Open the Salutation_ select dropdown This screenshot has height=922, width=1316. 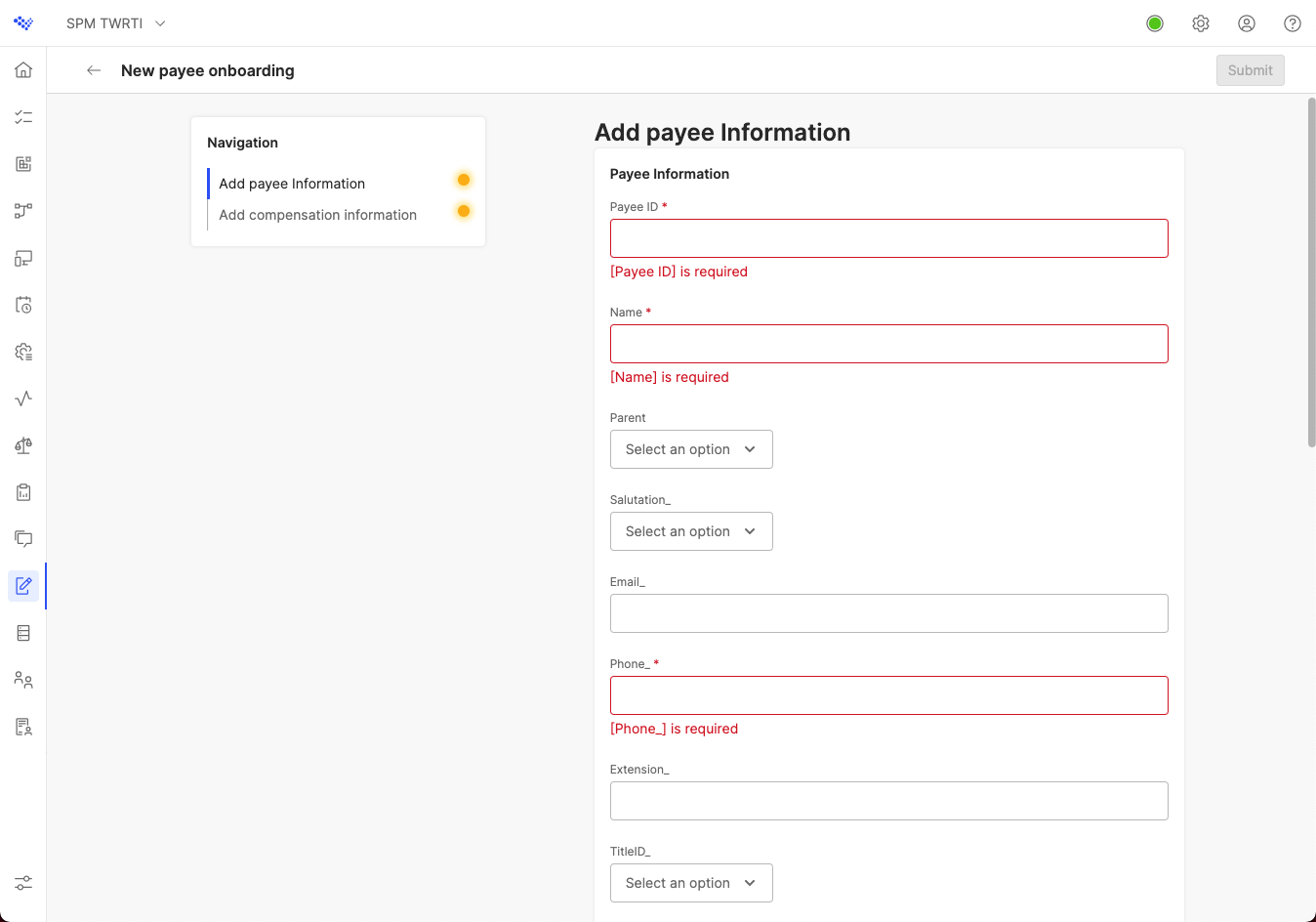click(691, 531)
